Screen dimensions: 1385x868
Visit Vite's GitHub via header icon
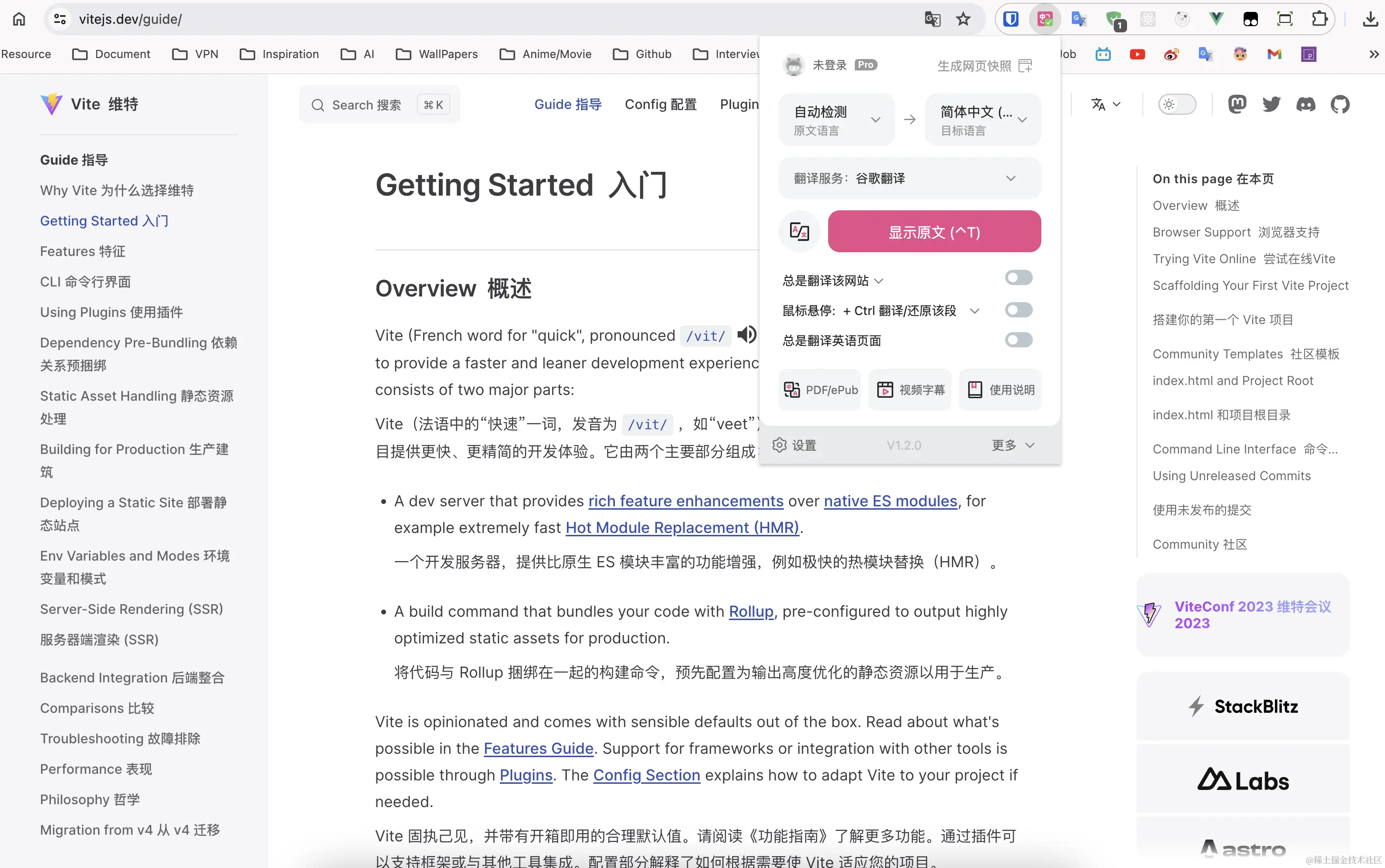click(x=1340, y=104)
